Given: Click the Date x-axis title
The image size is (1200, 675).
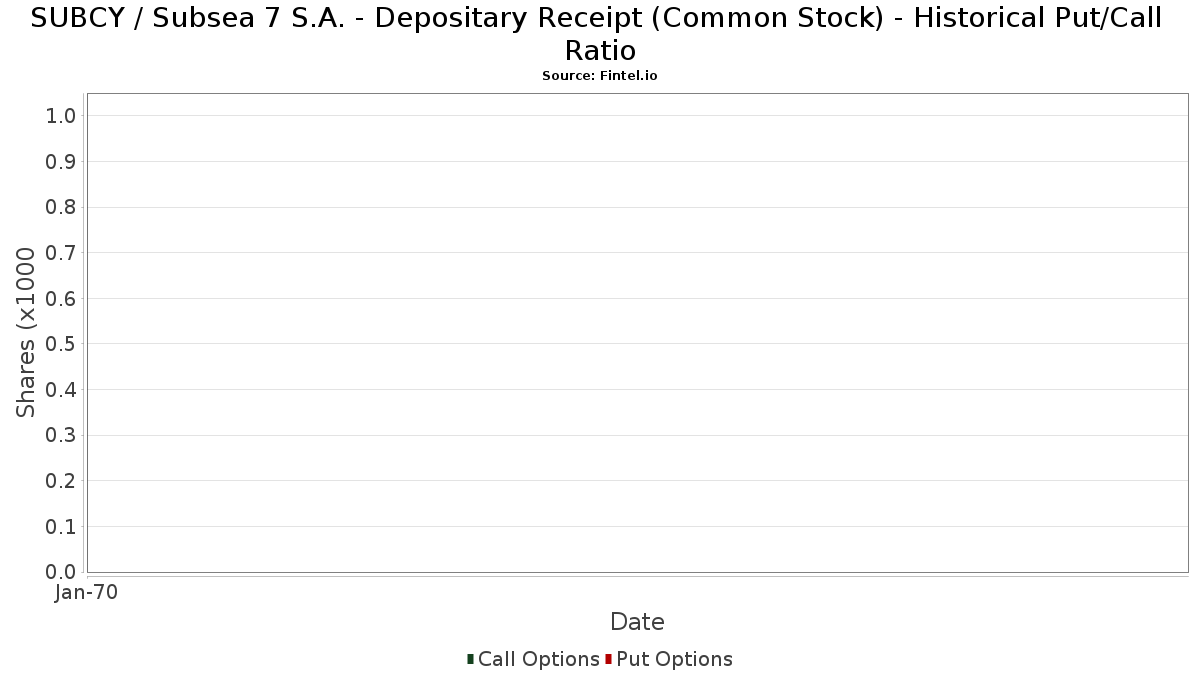Looking at the screenshot, I should [x=637, y=622].
